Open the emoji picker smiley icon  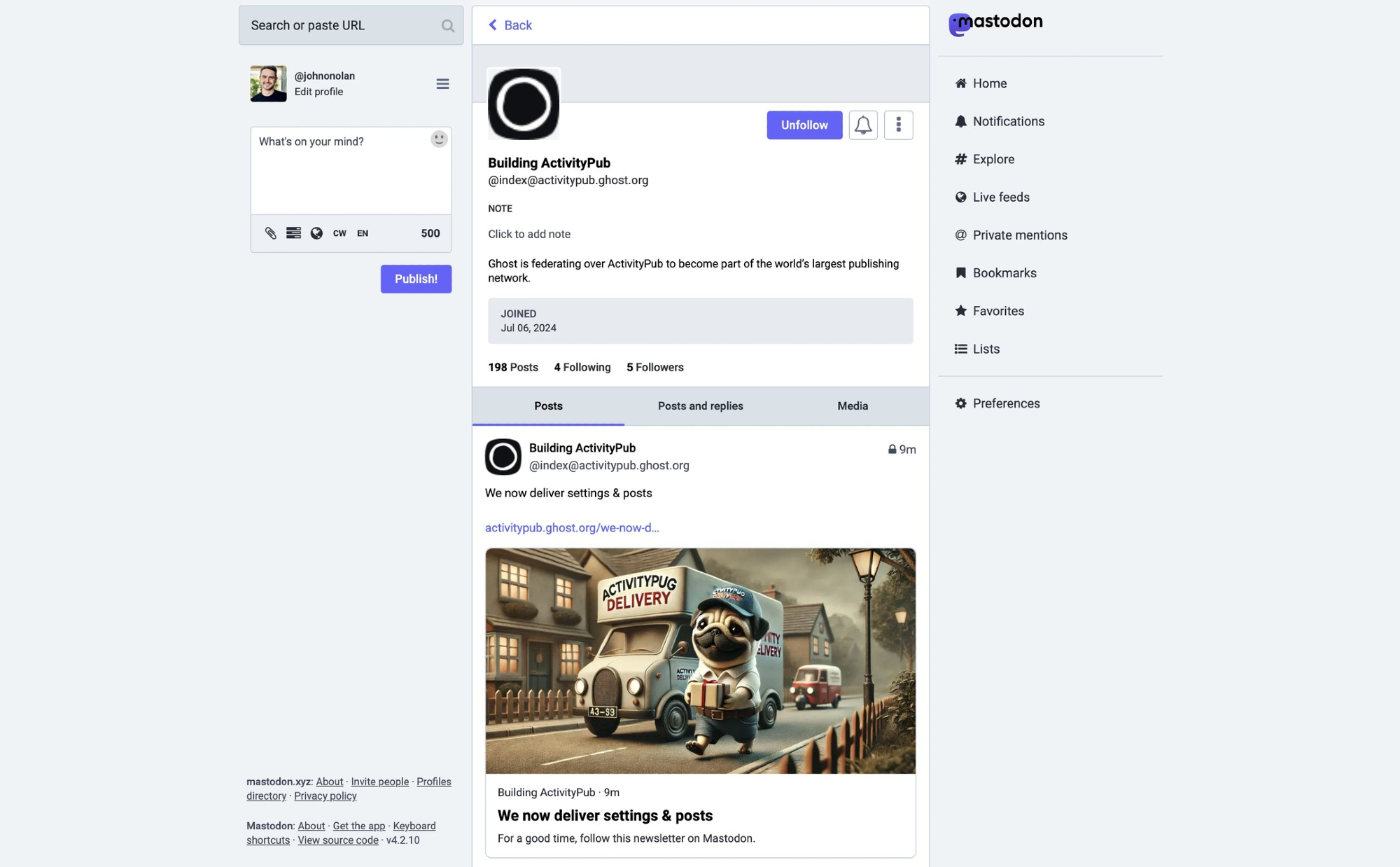coord(439,139)
